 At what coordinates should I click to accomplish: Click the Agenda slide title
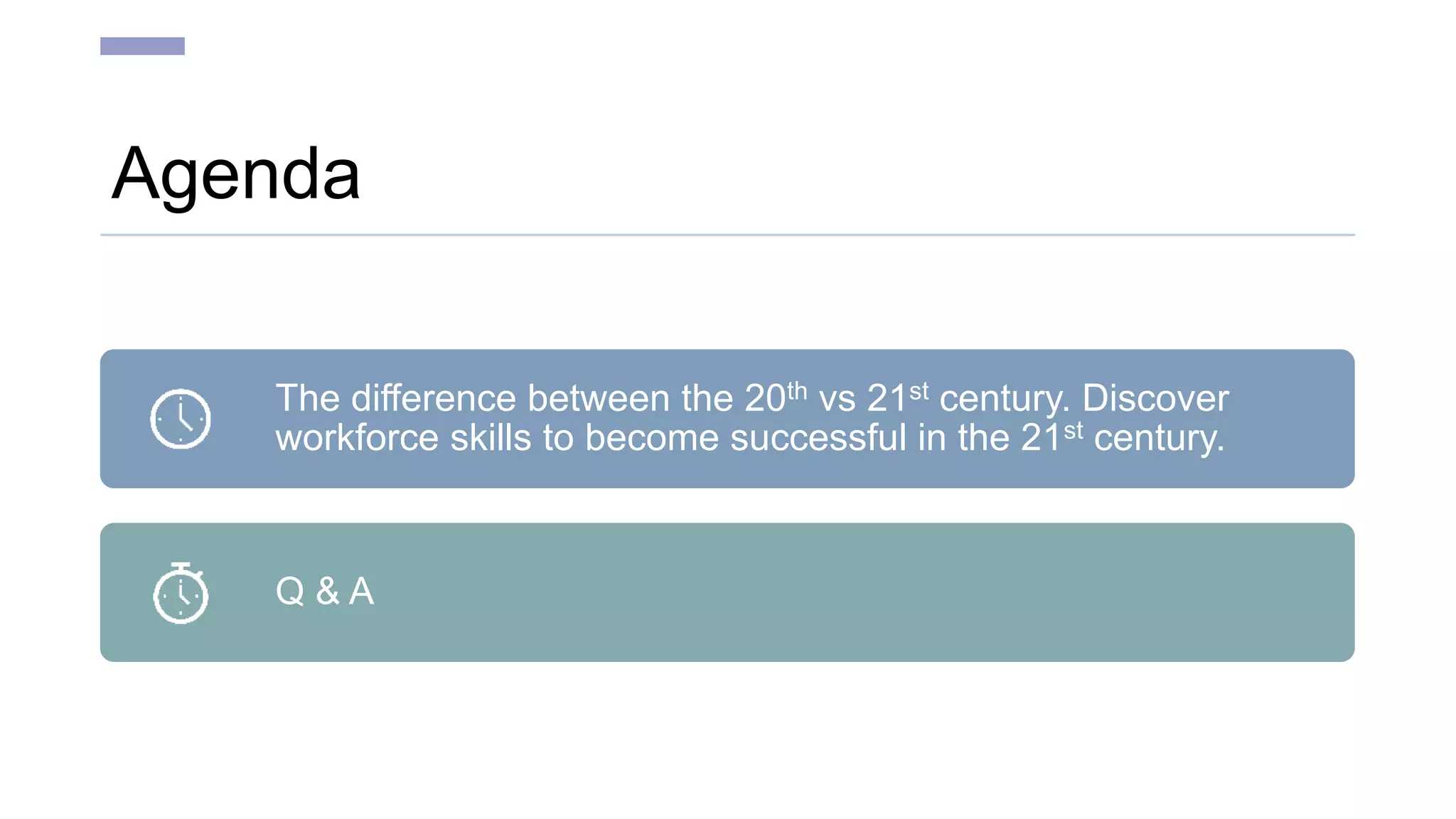coord(236,173)
